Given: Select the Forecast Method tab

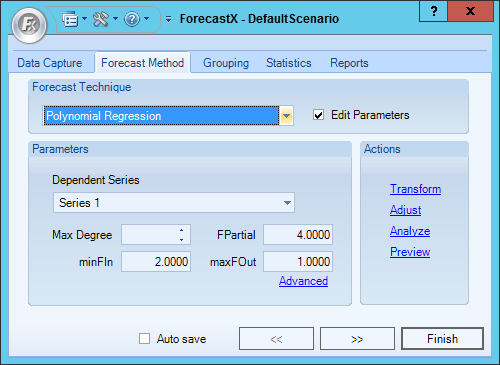Looking at the screenshot, I should pyautogui.click(x=143, y=63).
